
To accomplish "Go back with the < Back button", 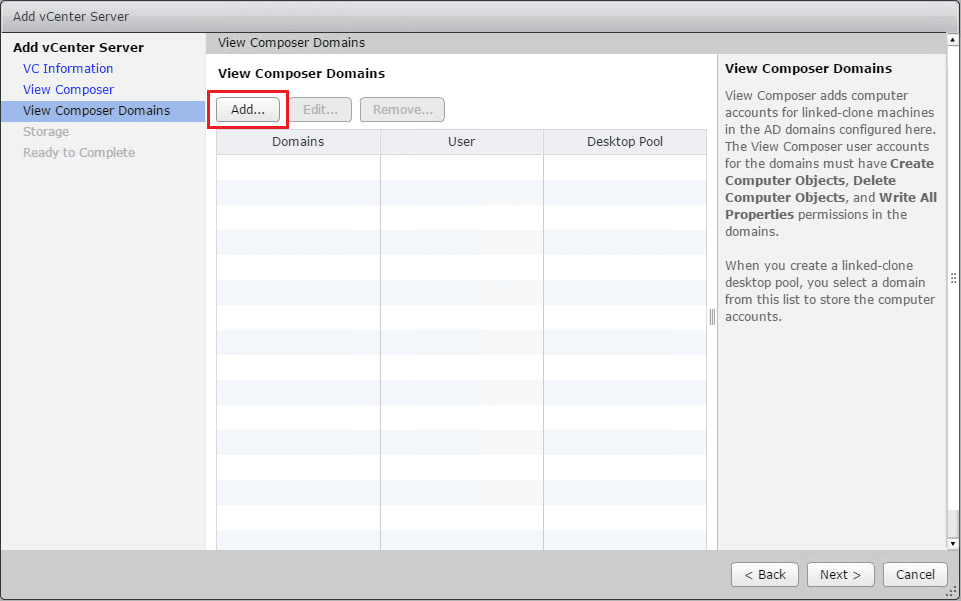I will (764, 575).
